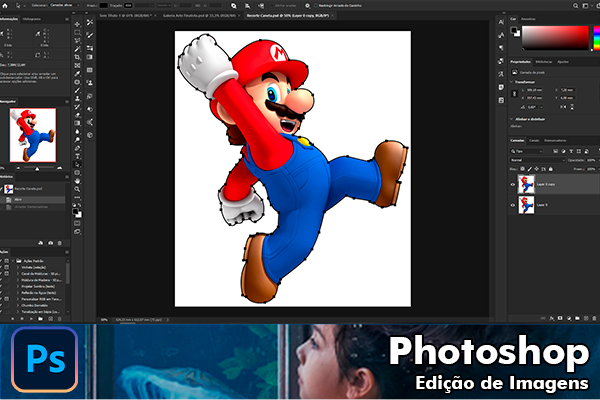Viewport: 600px width, 400px height.
Task: Toggle Restringir arrasto do caminho checkbox
Action: click(316, 6)
